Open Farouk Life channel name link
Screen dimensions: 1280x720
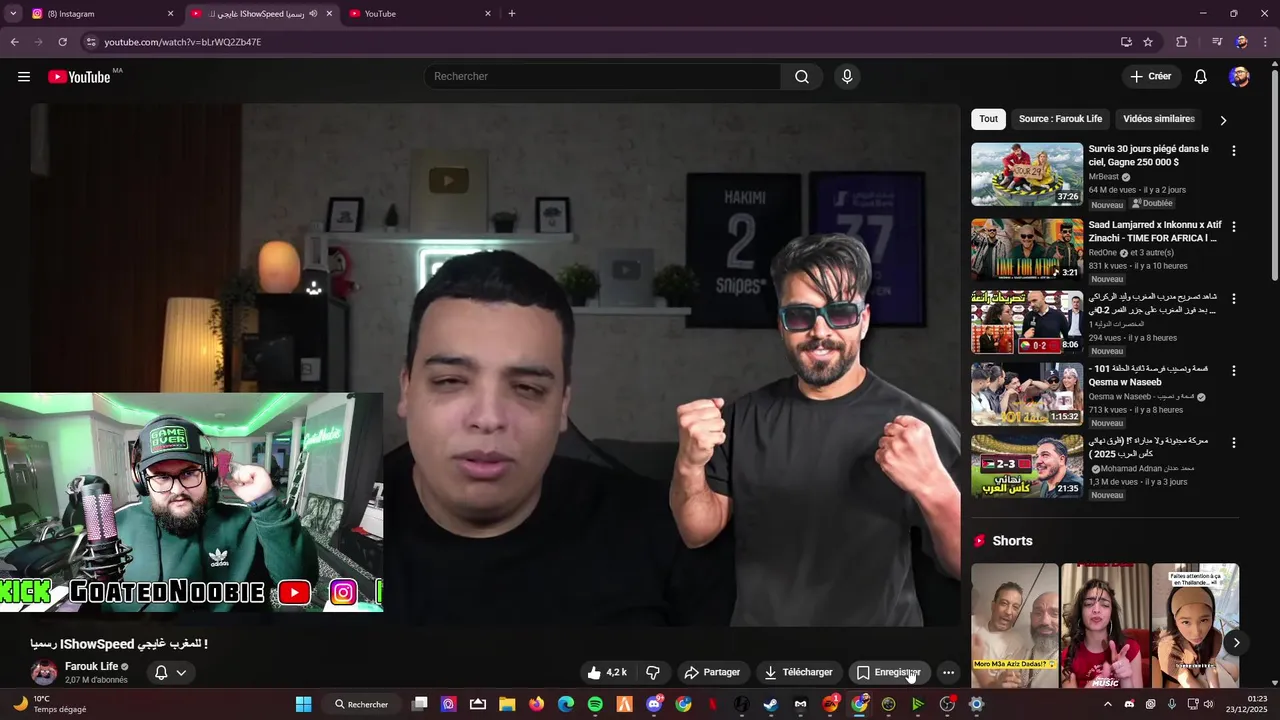coord(91,666)
